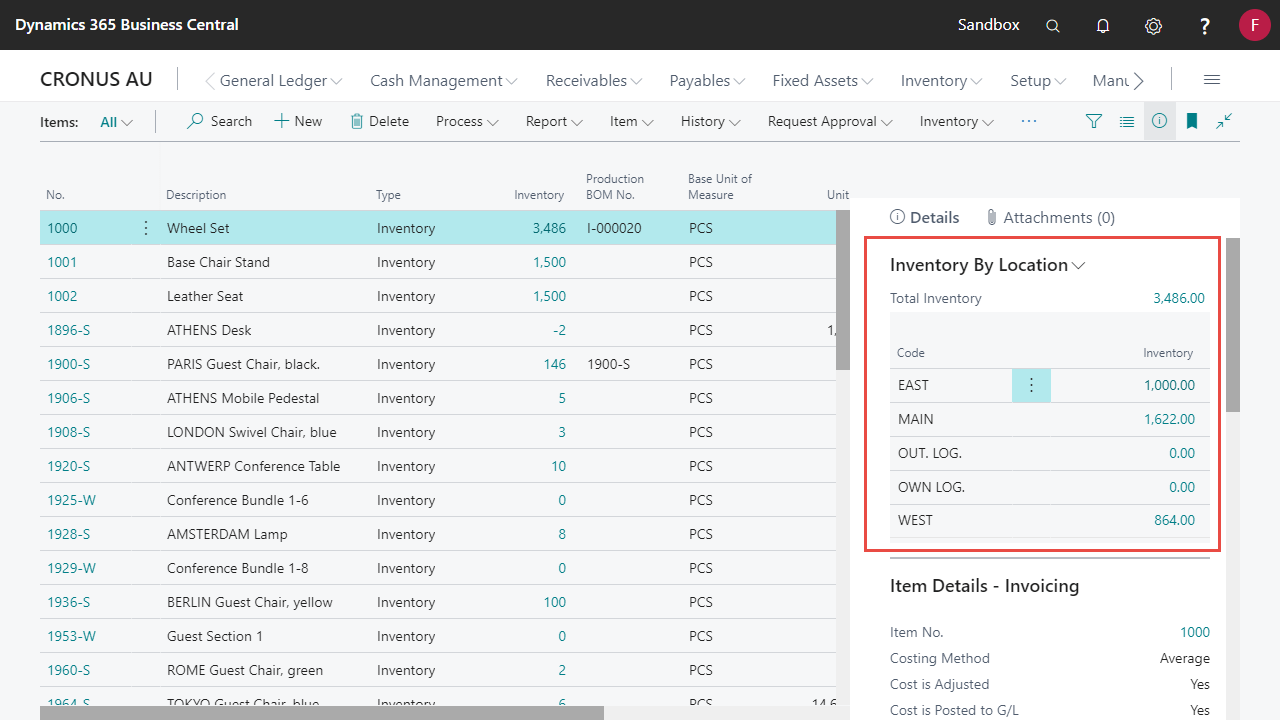
Task: Open WEST location inventory 864.00
Action: [1175, 520]
